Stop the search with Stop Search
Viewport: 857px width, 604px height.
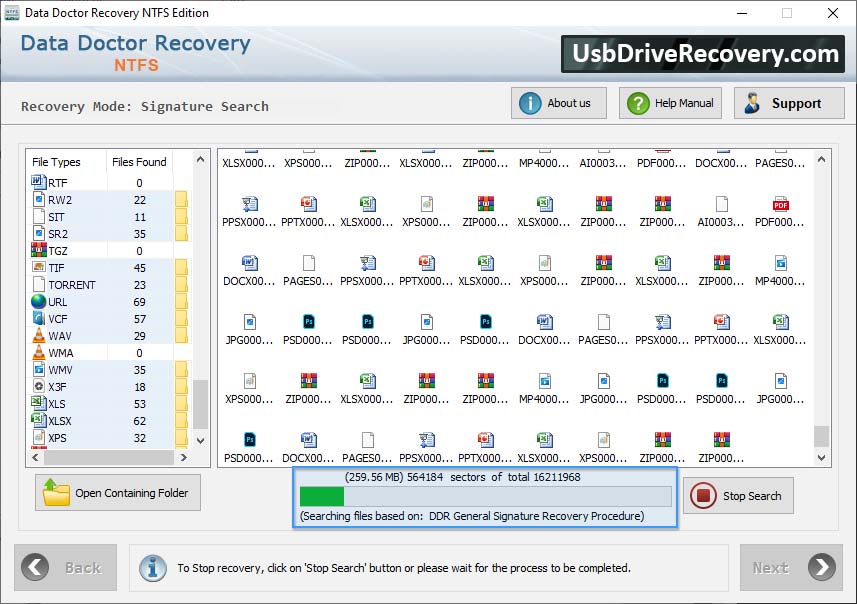pos(738,496)
